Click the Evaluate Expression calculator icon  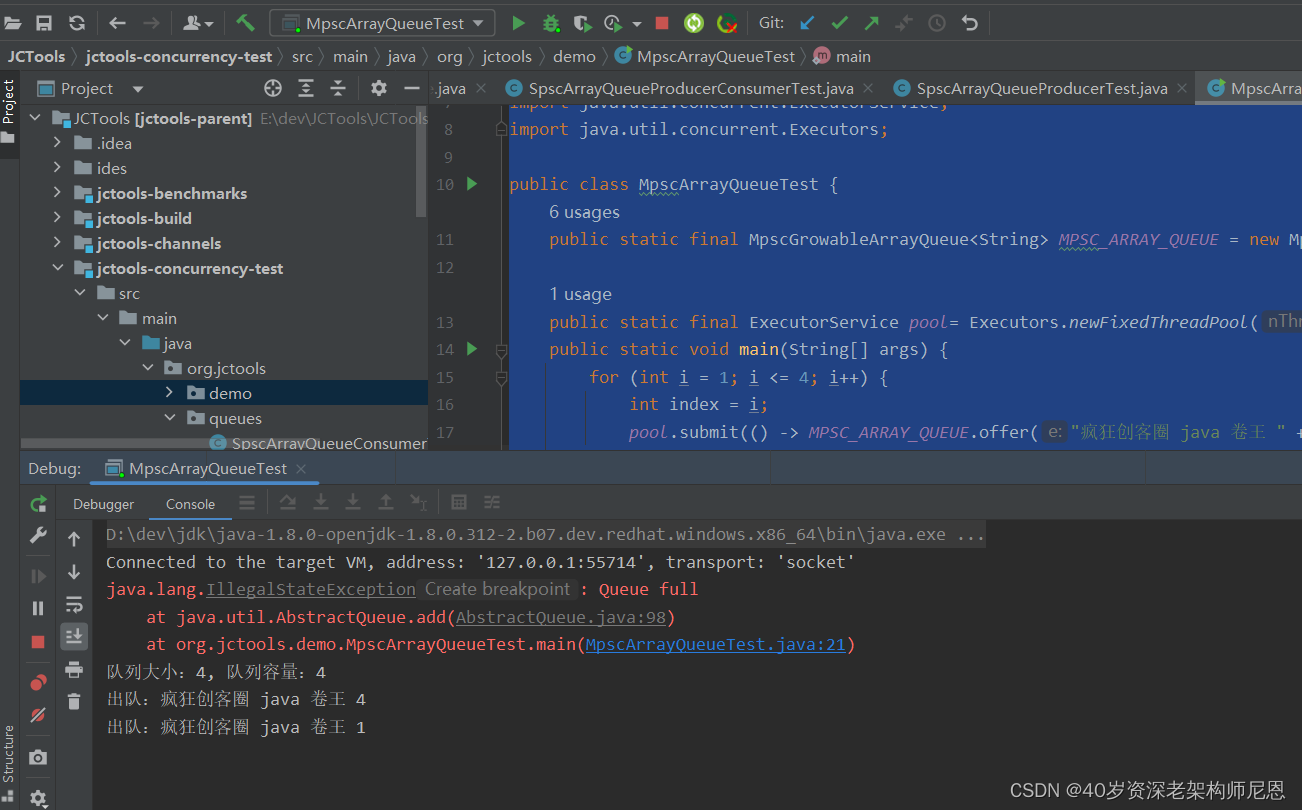point(459,502)
